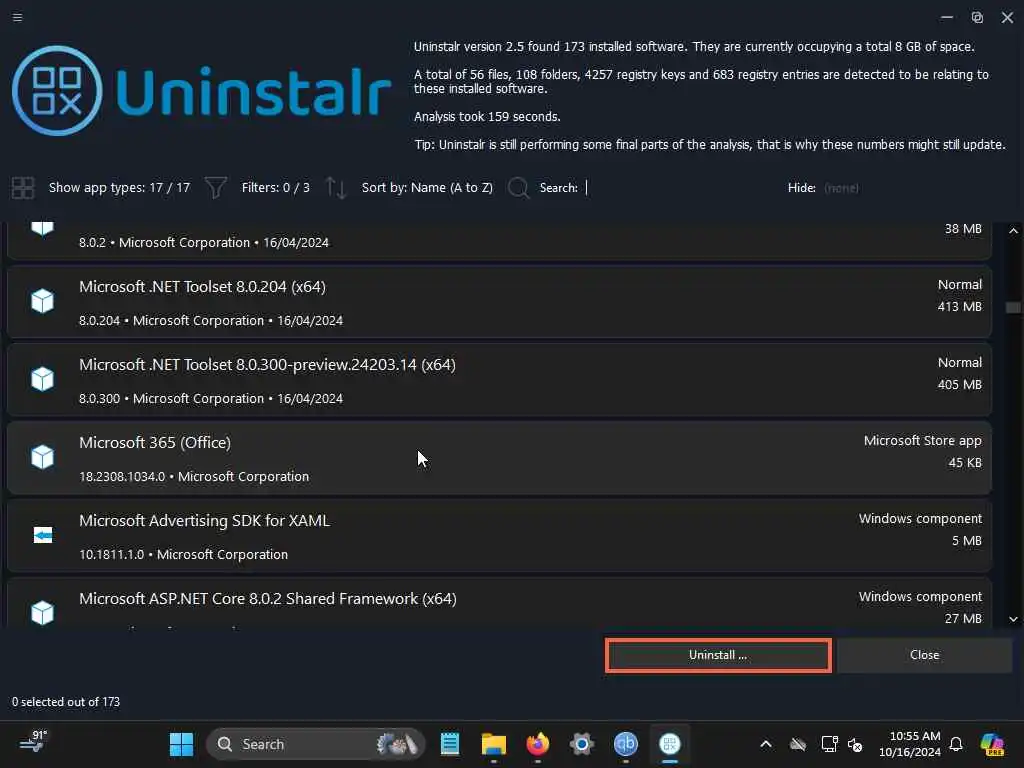
Task: Open Settings gear from the taskbar
Action: pos(581,744)
